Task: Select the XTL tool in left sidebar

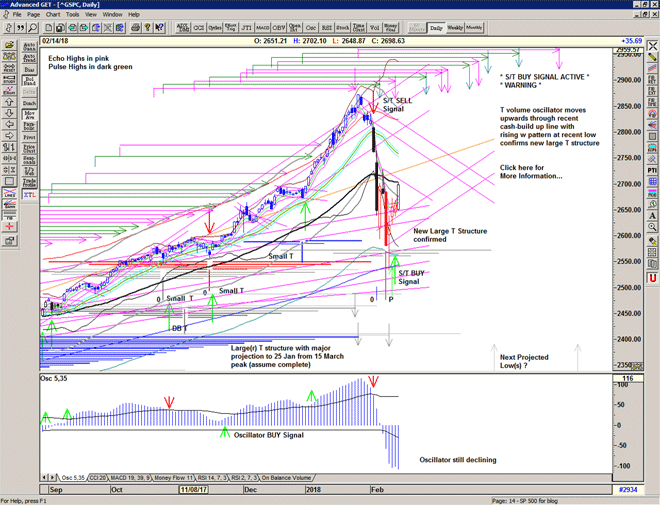Action: (x=29, y=196)
